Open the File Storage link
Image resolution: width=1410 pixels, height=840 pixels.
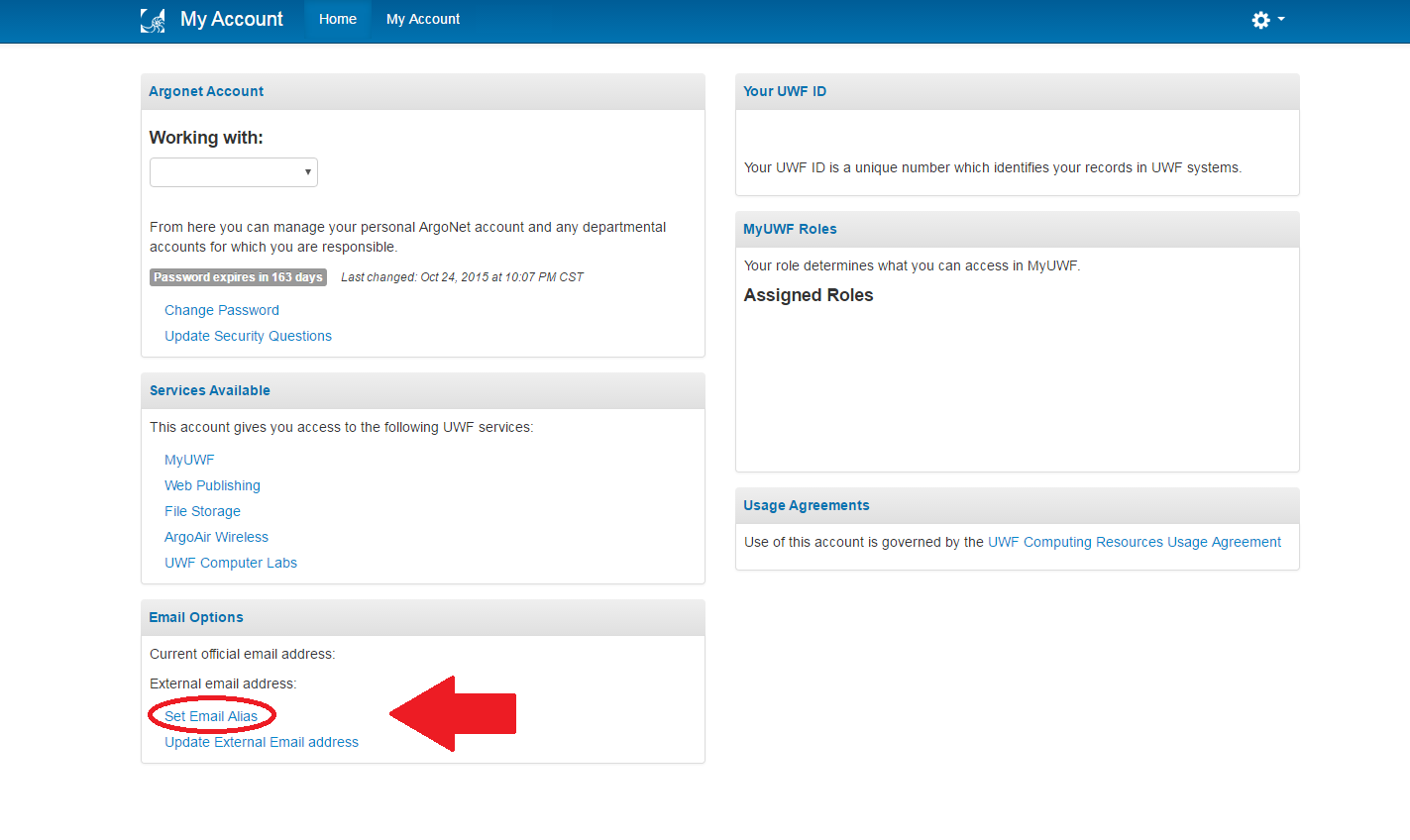click(x=202, y=511)
